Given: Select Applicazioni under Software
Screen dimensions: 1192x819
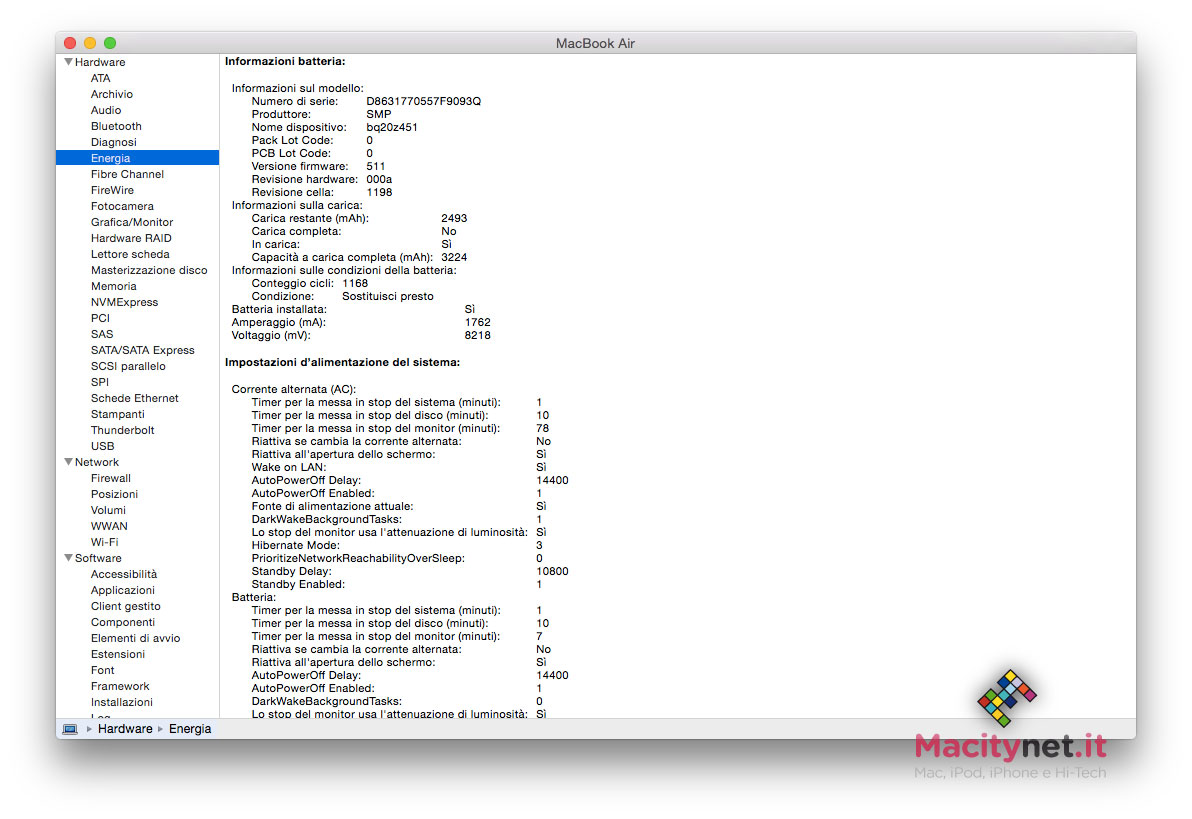Looking at the screenshot, I should (x=123, y=589).
